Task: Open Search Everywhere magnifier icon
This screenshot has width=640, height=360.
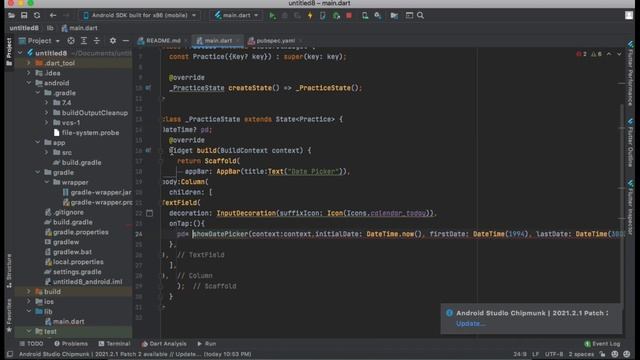Action: click(x=420, y=16)
